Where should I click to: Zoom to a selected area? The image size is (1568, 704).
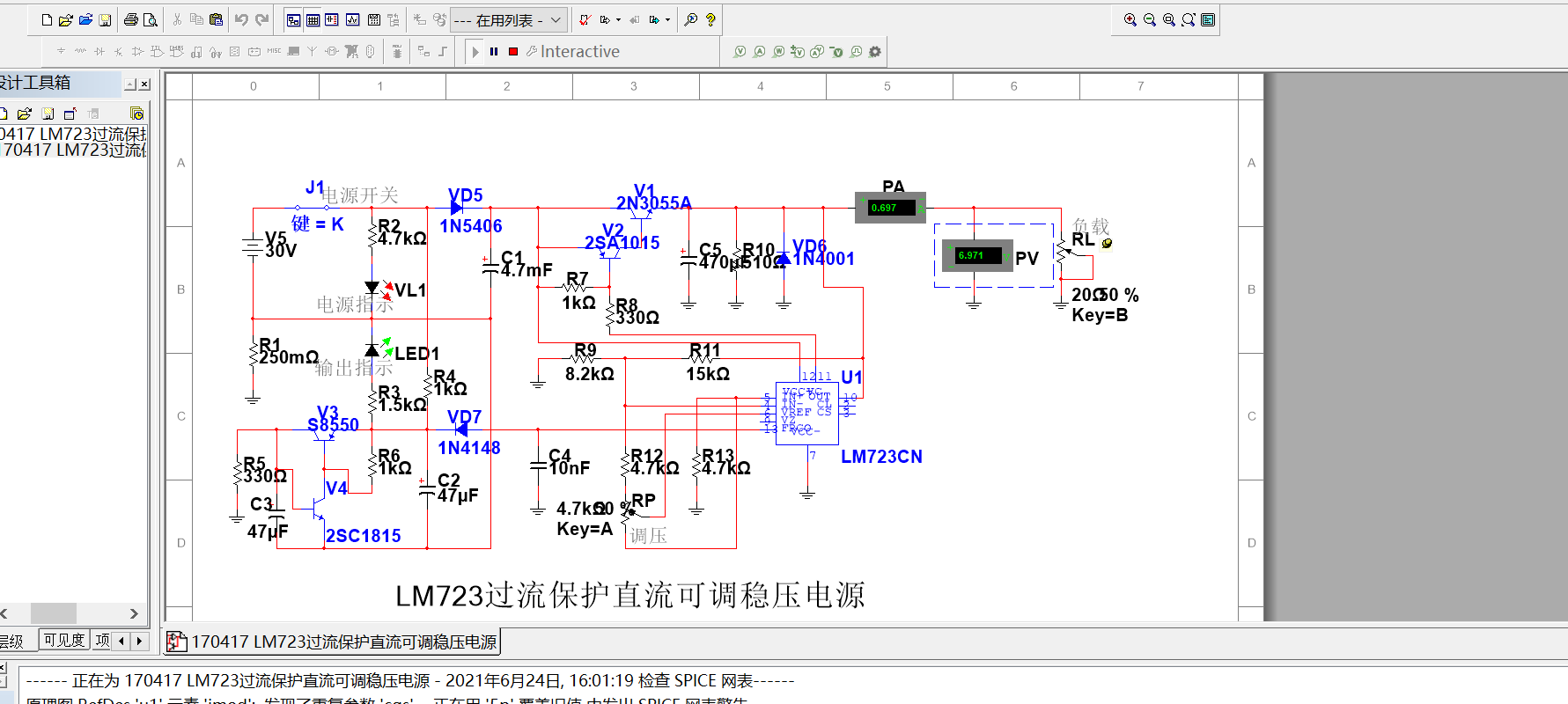pyautogui.click(x=1169, y=19)
